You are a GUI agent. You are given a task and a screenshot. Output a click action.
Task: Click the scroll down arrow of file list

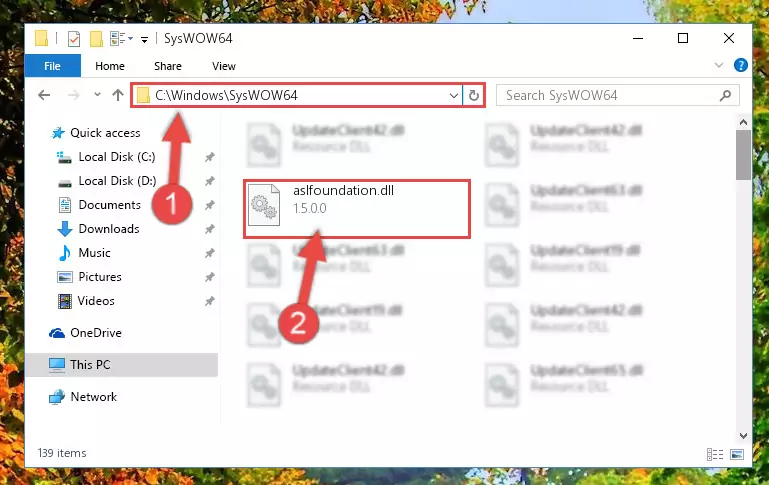743,435
